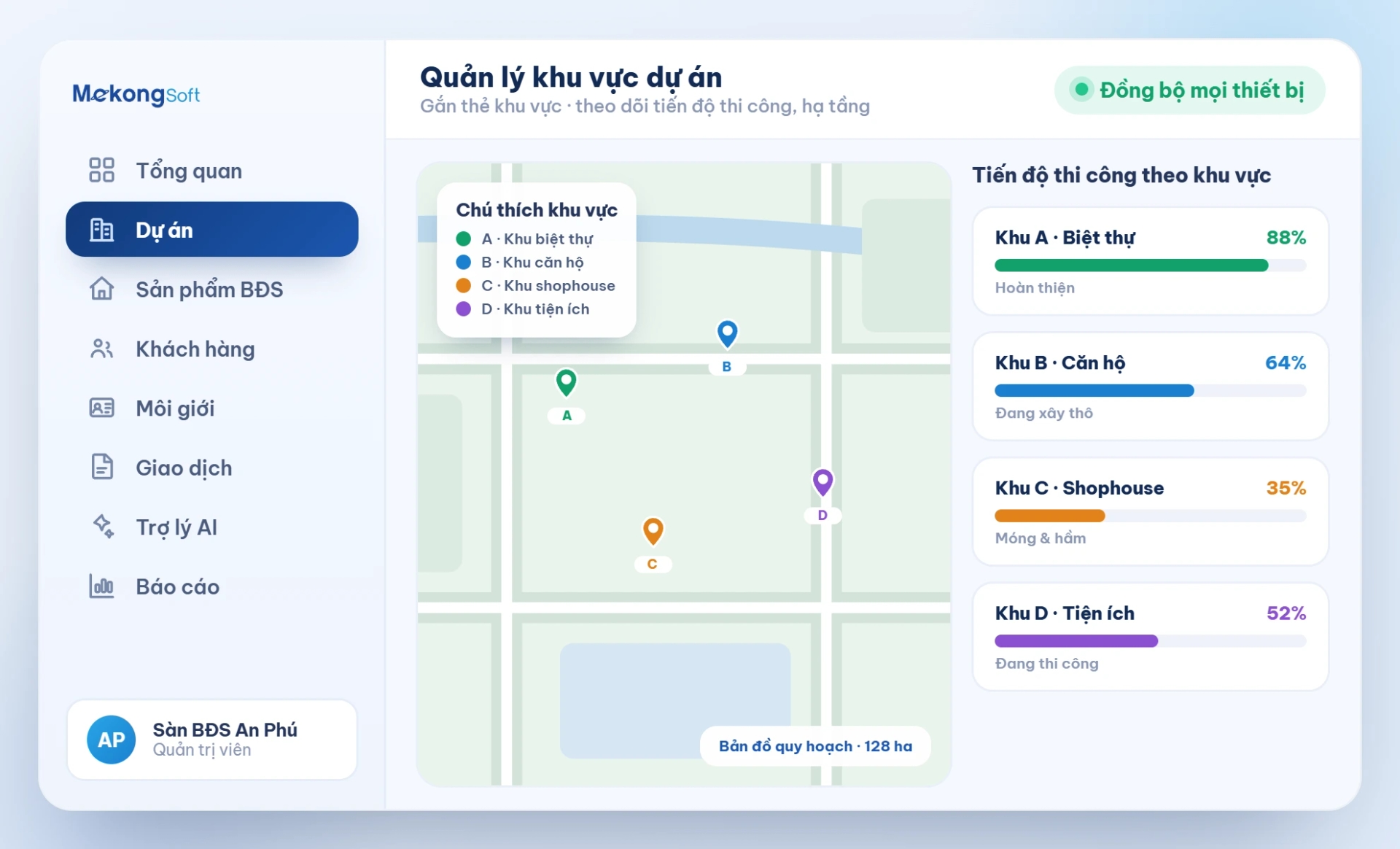Click the Môi giới ID card icon
Viewport: 1400px width, 849px height.
(101, 408)
